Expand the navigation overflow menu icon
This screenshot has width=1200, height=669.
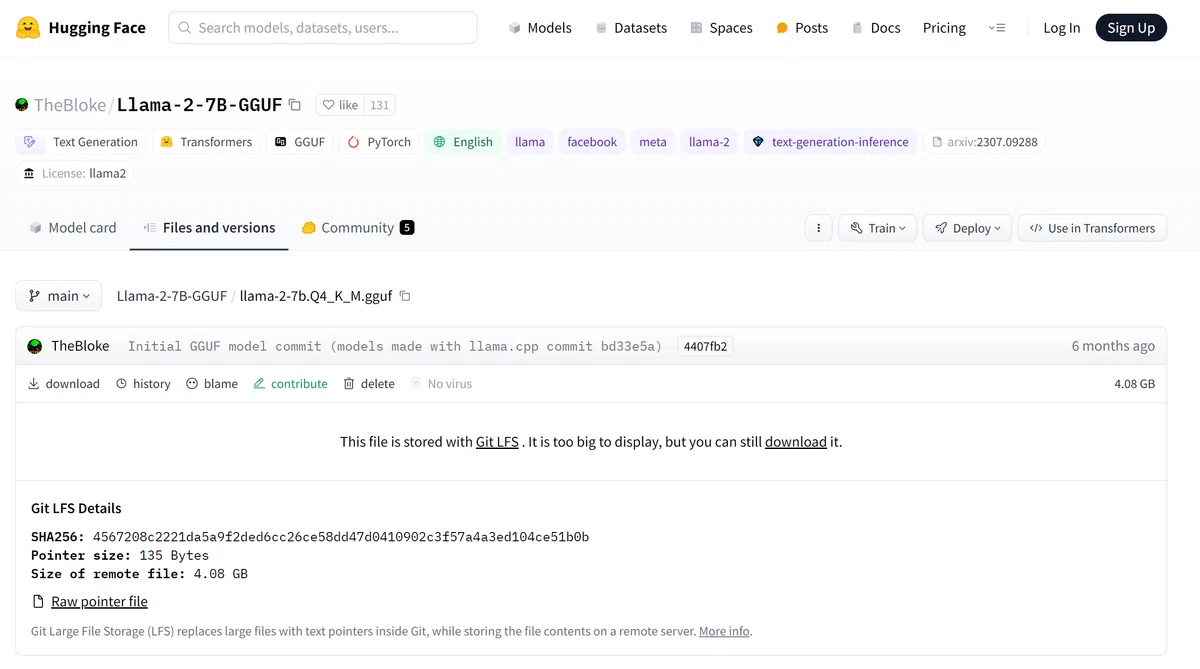(x=997, y=28)
